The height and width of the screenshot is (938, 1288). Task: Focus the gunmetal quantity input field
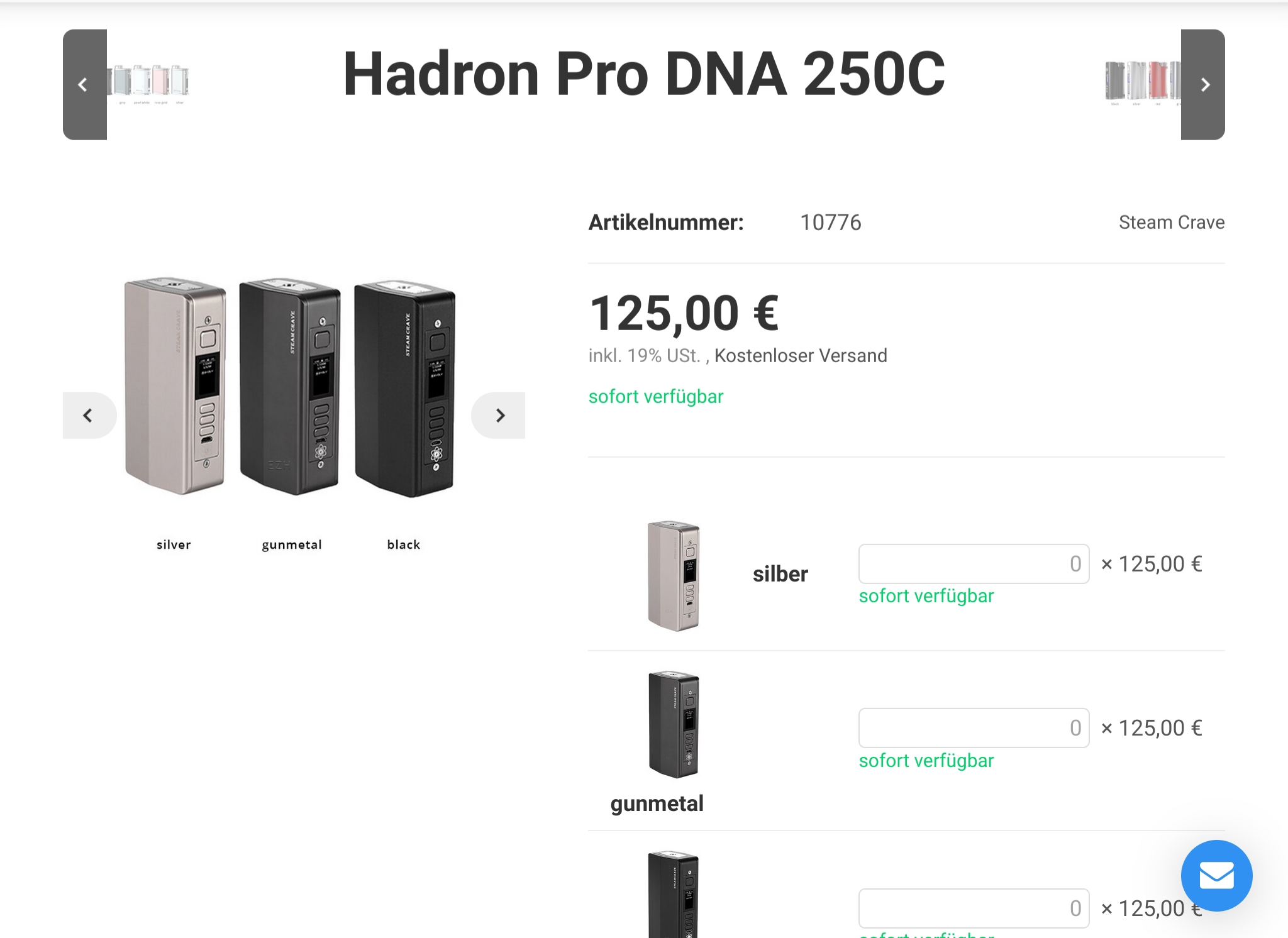pyautogui.click(x=973, y=728)
